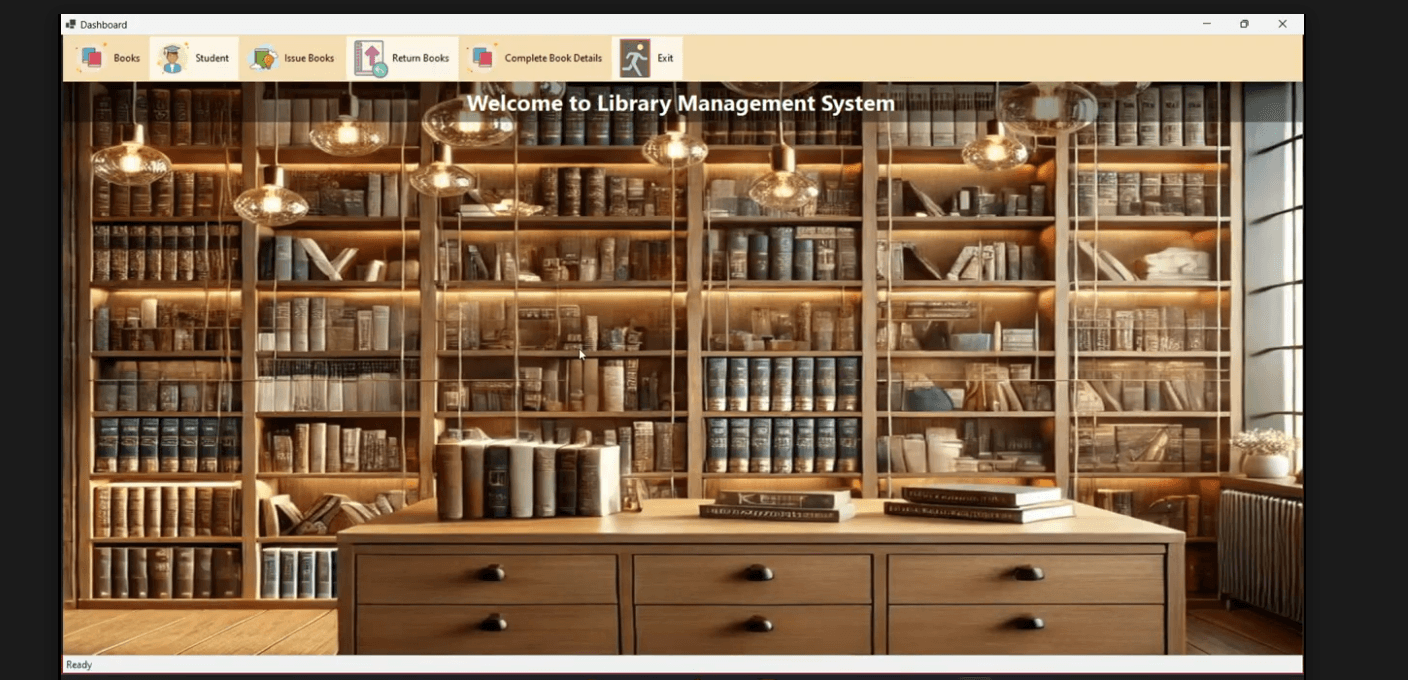Click the white flower vase by window
The height and width of the screenshot is (680, 1408).
click(1266, 454)
